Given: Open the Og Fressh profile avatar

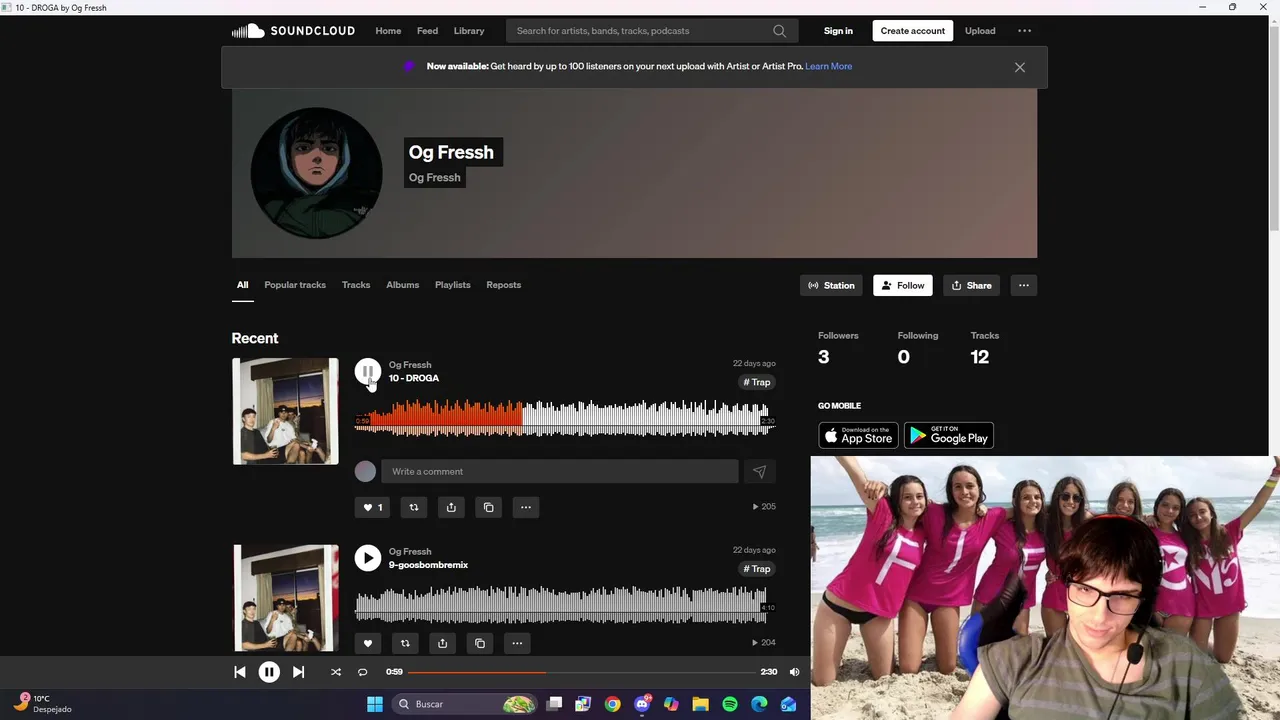Looking at the screenshot, I should (316, 173).
